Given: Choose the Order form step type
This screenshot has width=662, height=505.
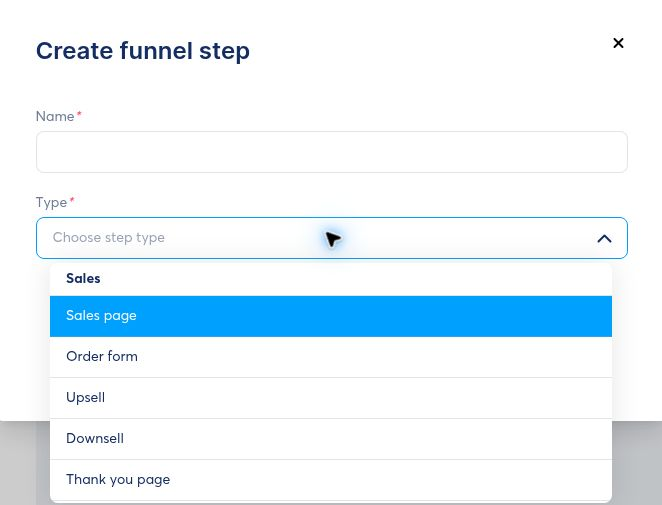Looking at the screenshot, I should tap(331, 357).
